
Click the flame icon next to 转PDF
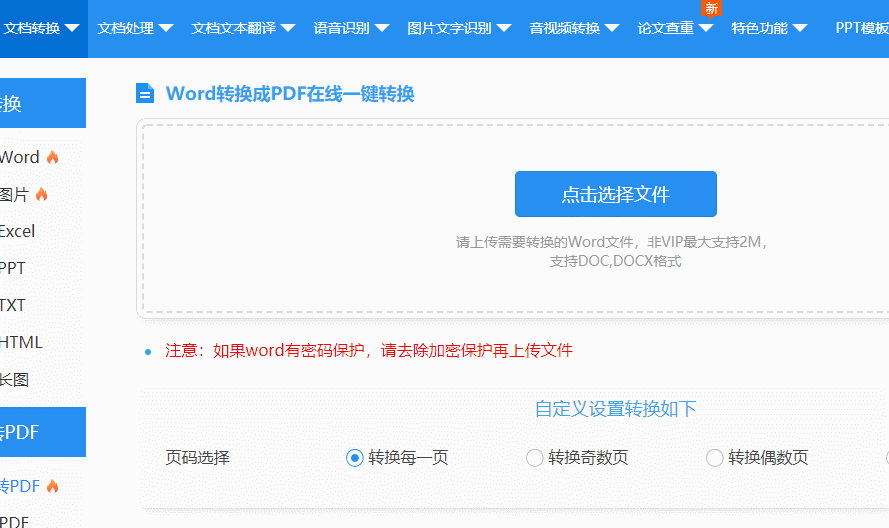click(x=52, y=486)
